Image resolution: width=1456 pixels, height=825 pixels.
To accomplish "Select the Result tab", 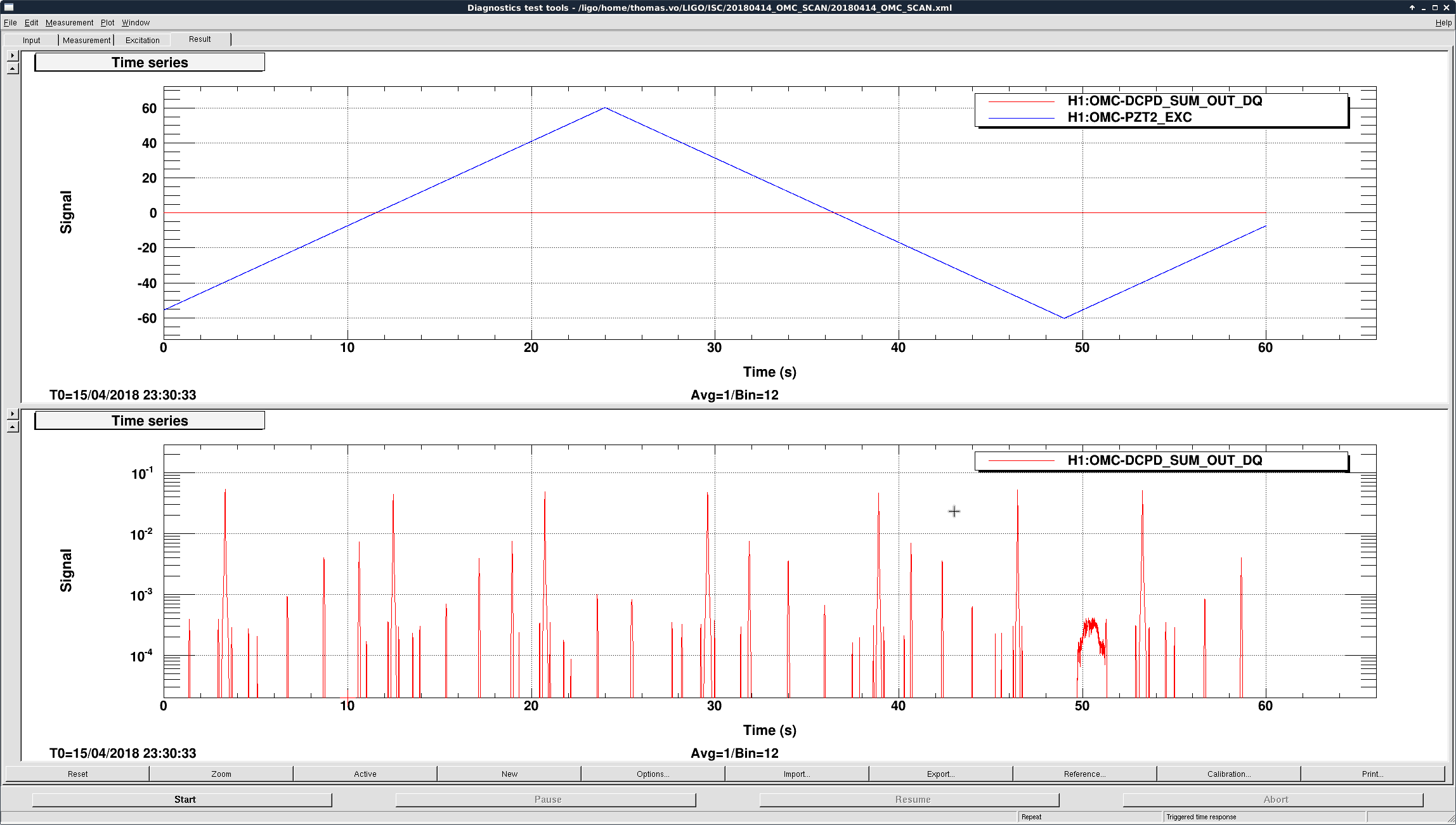I will [x=200, y=39].
